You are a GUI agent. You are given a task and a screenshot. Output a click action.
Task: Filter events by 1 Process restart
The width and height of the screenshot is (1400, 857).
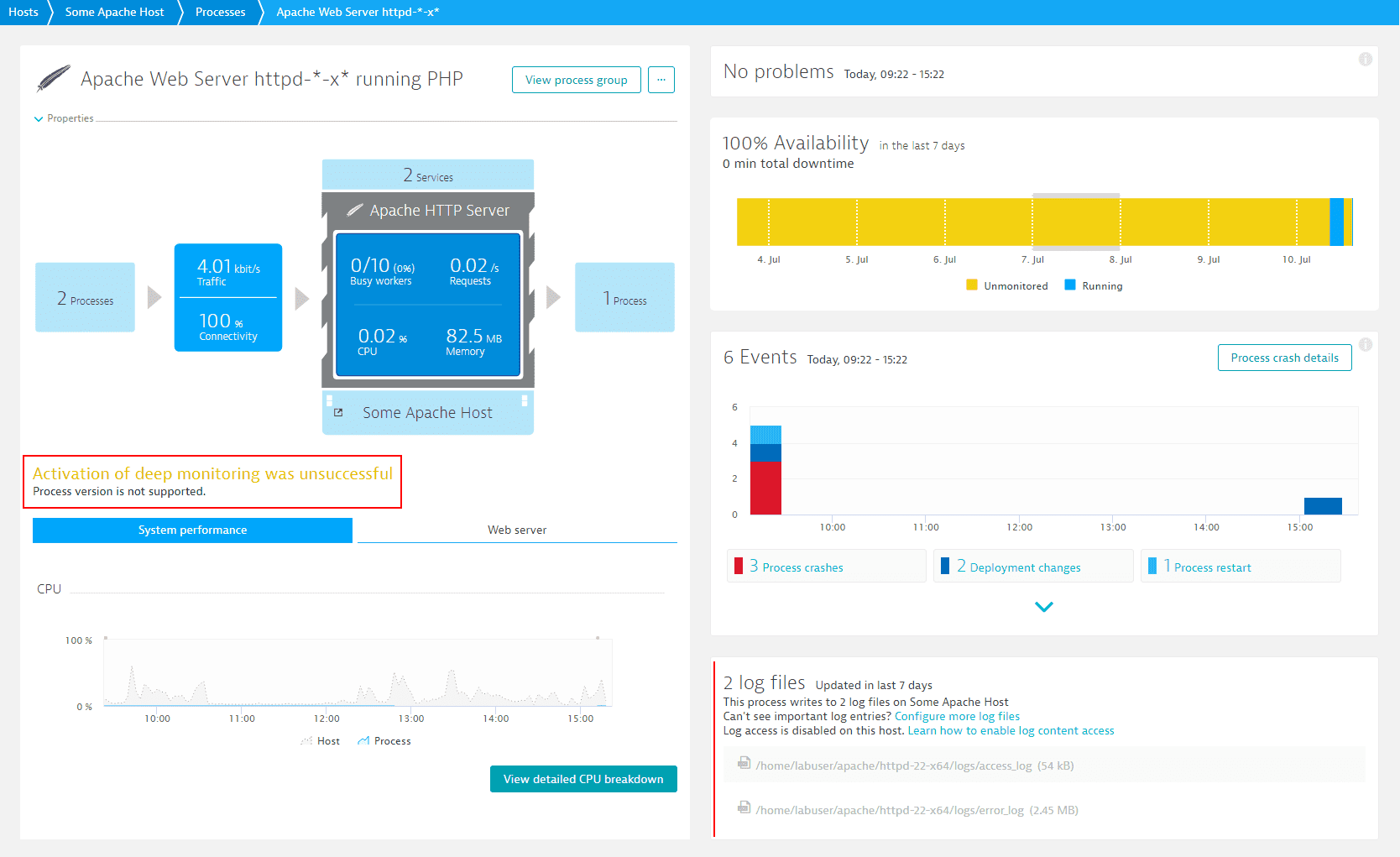pyautogui.click(x=1241, y=567)
